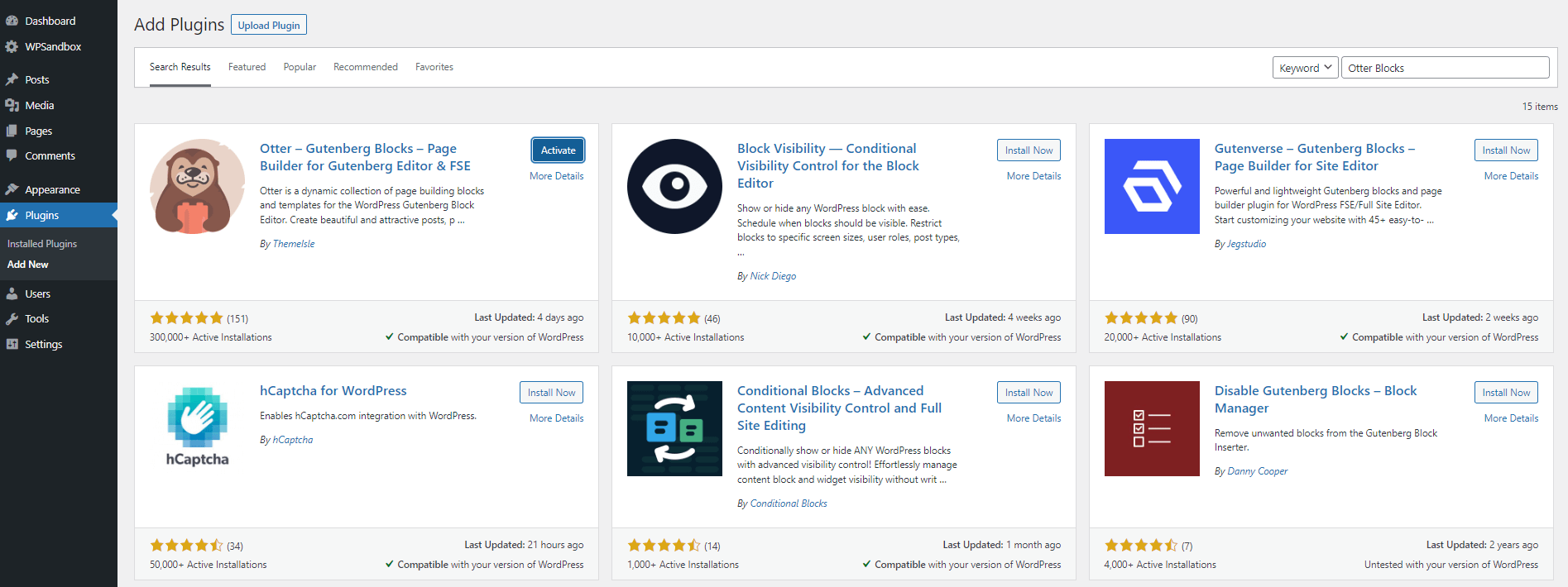Open More Details for Gutenverse plugin
The height and width of the screenshot is (587, 1568).
1511,176
